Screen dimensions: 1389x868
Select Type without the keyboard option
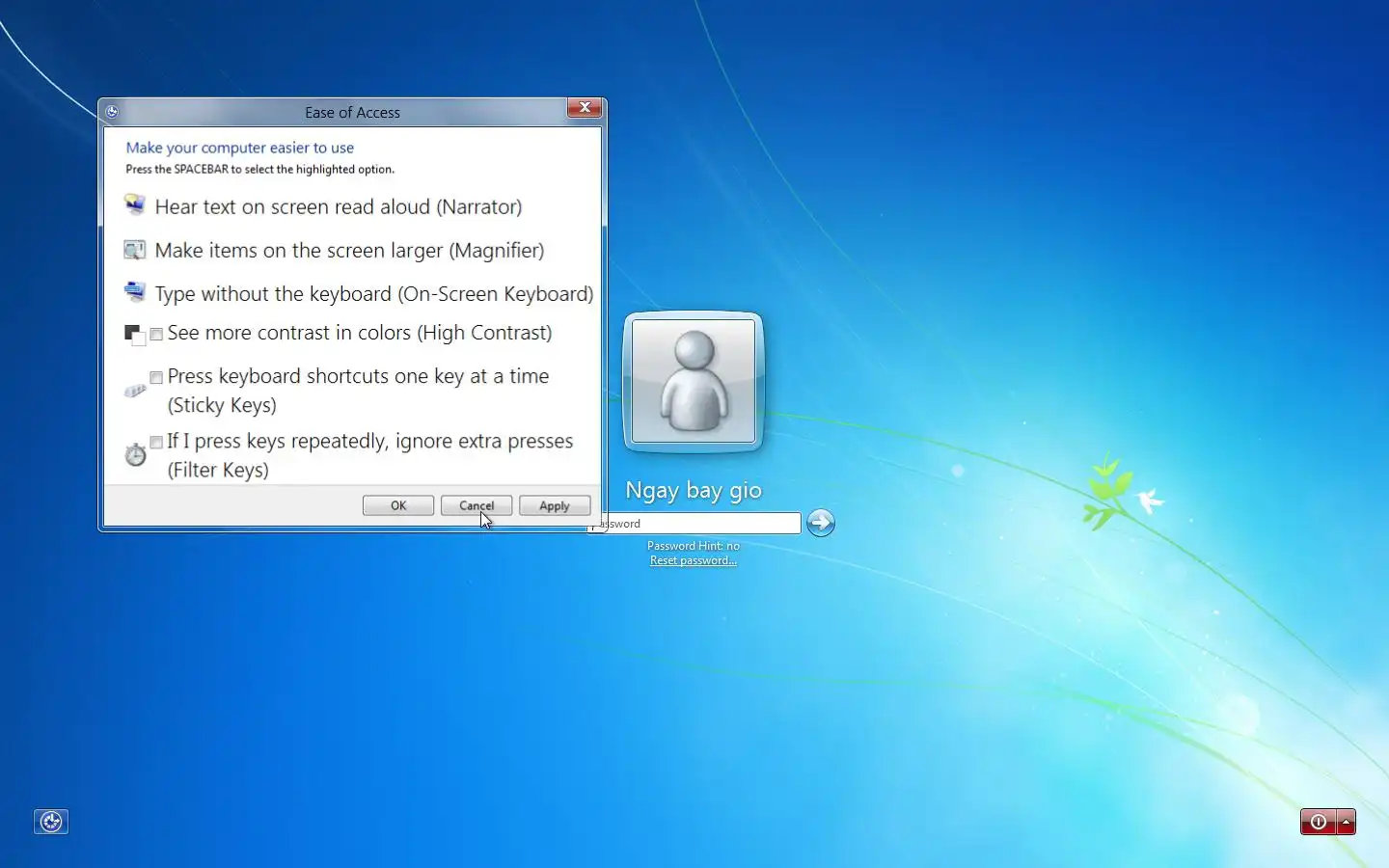pyautogui.click(x=374, y=294)
